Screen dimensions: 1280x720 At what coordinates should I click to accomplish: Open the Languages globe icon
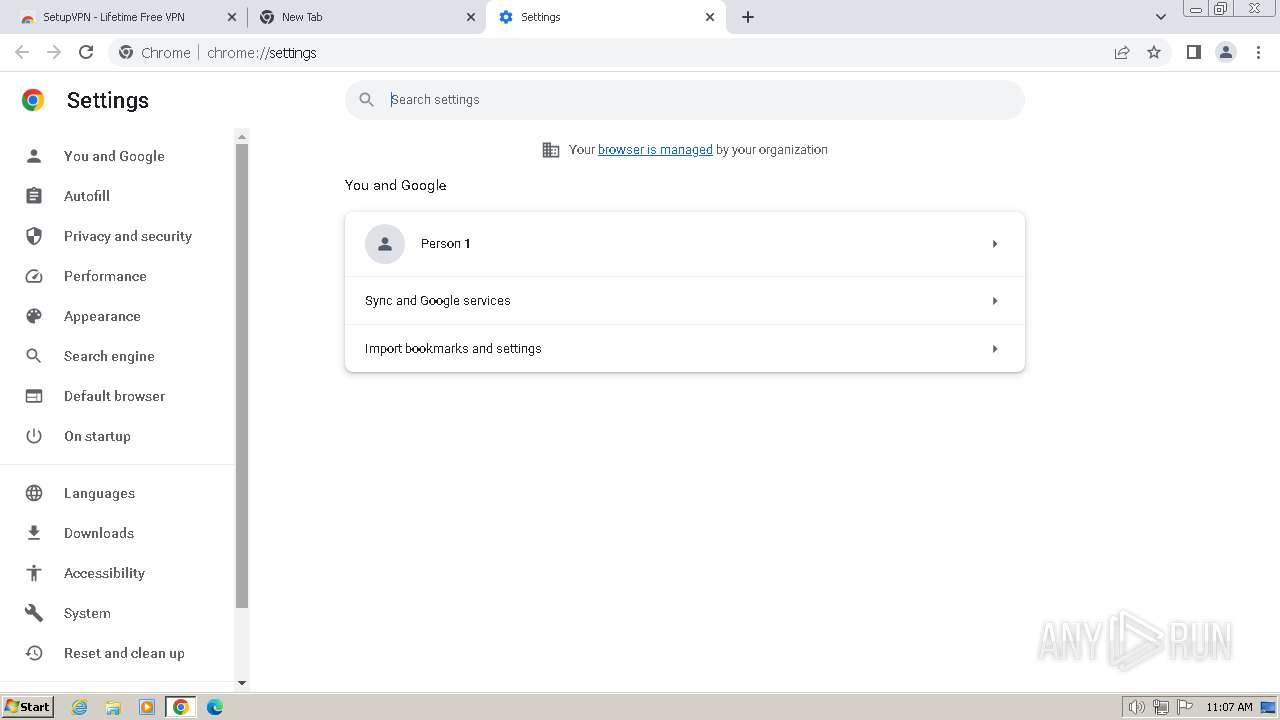click(x=34, y=493)
